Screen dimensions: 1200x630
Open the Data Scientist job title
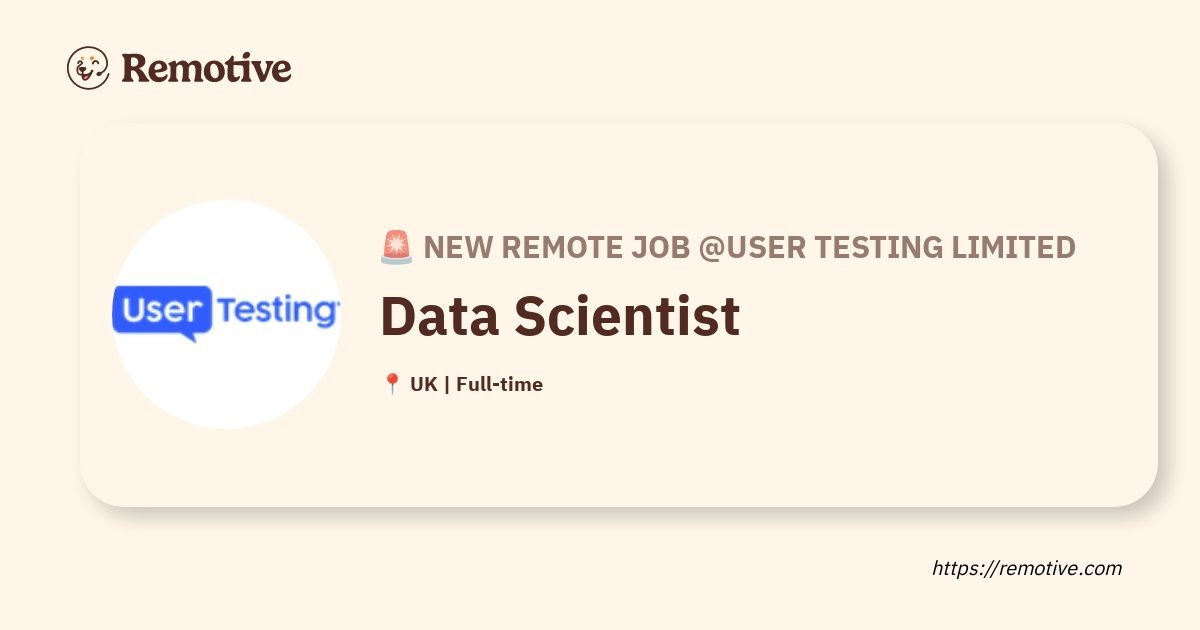[560, 316]
